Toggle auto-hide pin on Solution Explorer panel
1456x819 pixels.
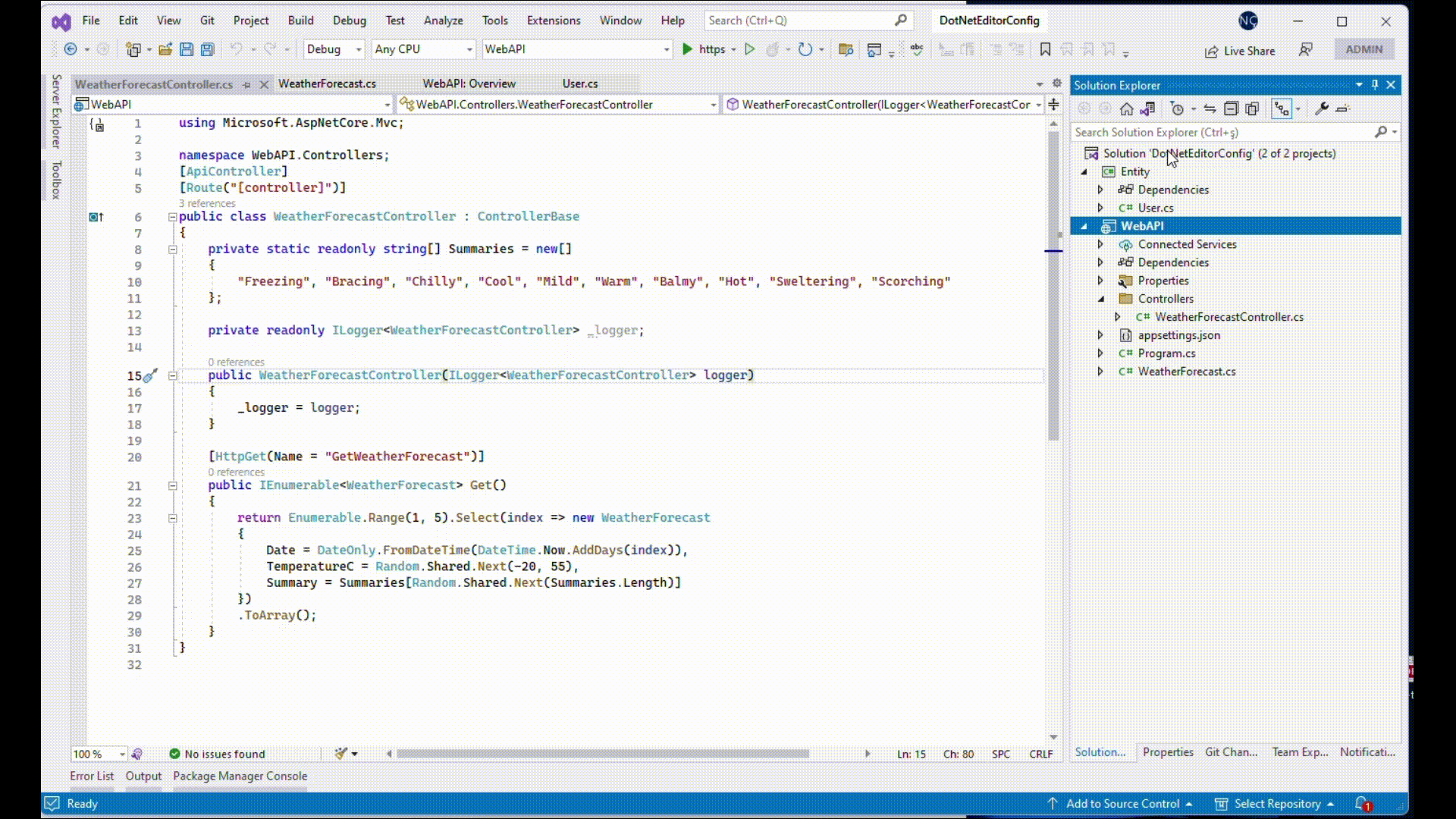pyautogui.click(x=1375, y=85)
